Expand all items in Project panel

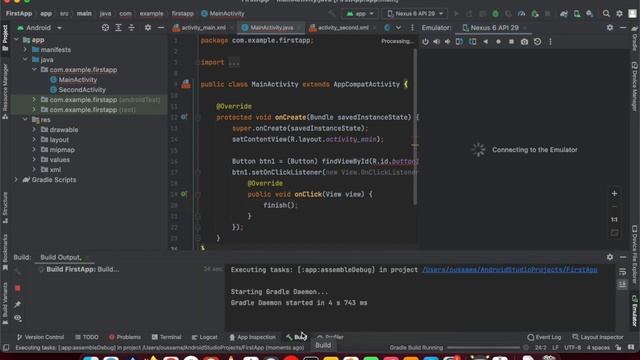click(x=118, y=28)
